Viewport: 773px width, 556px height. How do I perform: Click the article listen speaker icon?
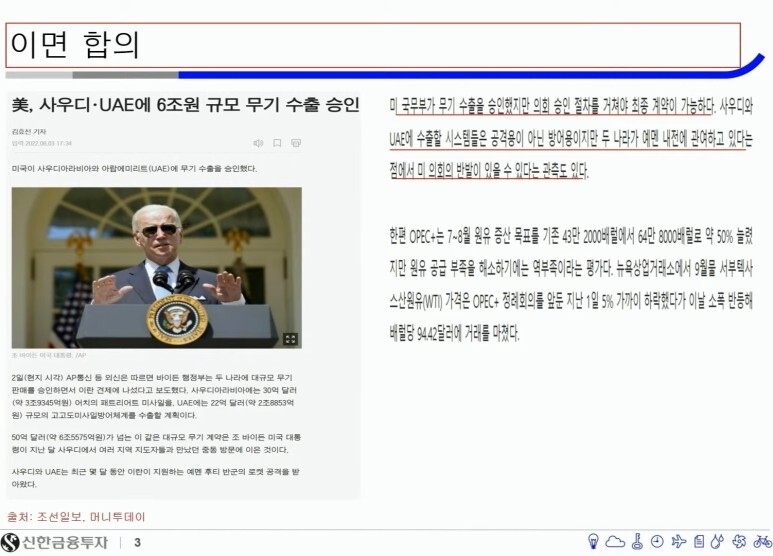pyautogui.click(x=258, y=143)
